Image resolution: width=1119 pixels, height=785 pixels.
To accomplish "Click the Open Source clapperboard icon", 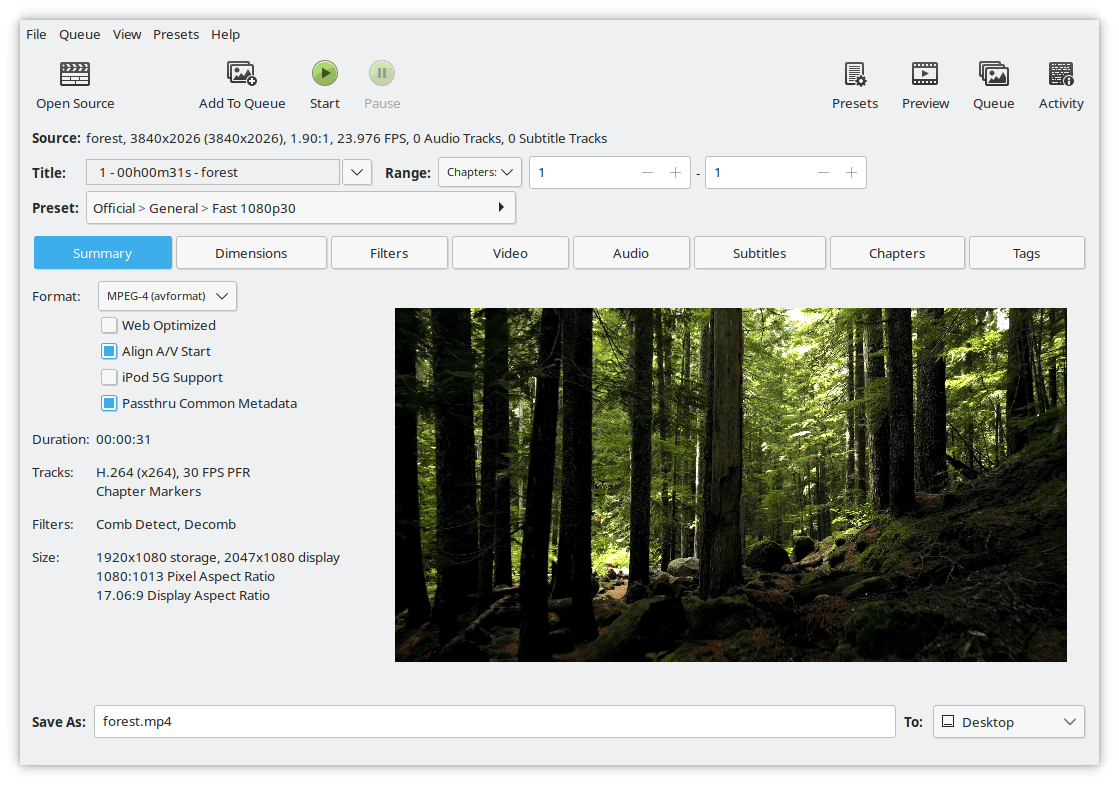I will pyautogui.click(x=75, y=74).
